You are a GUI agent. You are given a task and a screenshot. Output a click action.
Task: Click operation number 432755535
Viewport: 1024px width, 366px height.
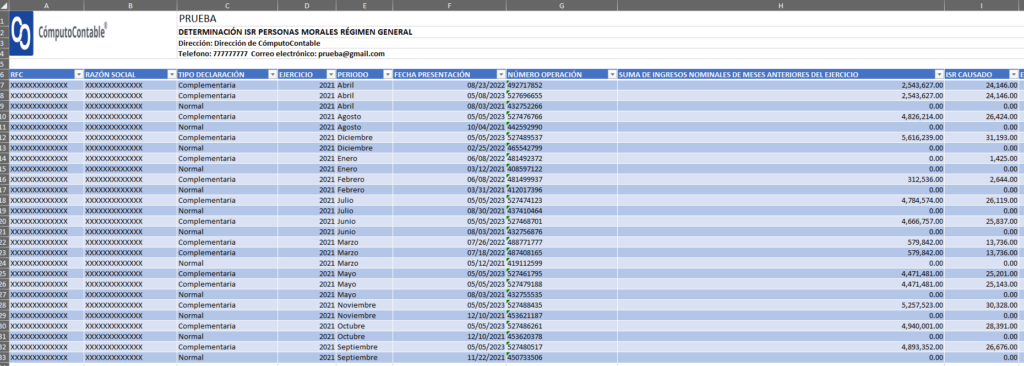(524, 294)
